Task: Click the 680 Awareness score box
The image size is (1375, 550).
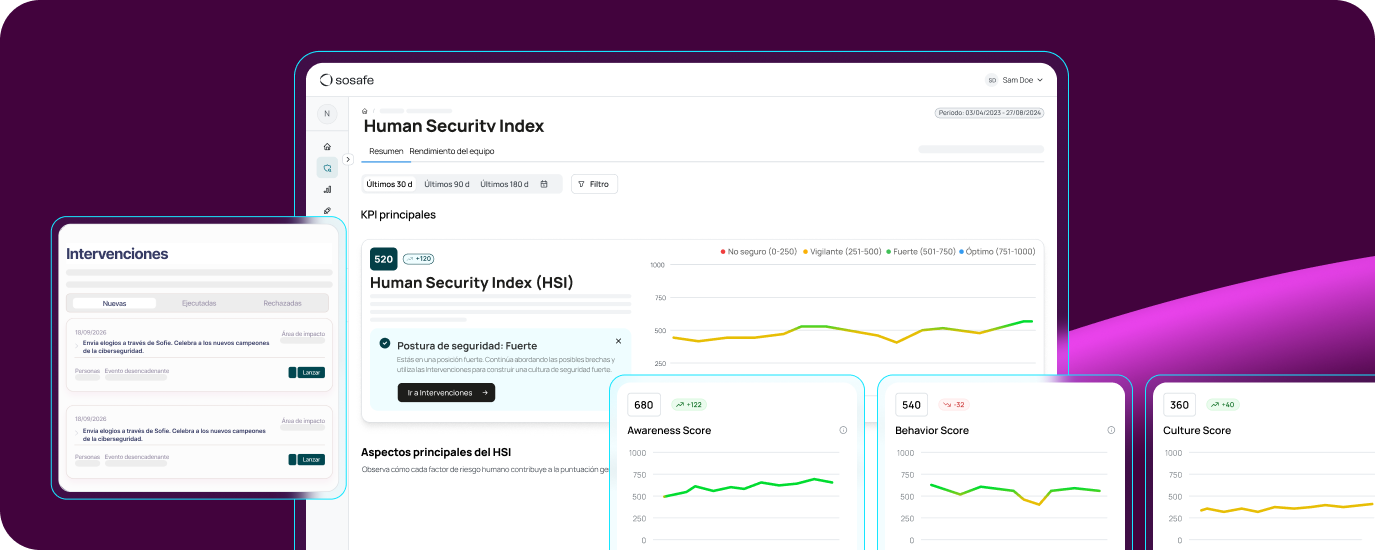Action: [x=643, y=405]
